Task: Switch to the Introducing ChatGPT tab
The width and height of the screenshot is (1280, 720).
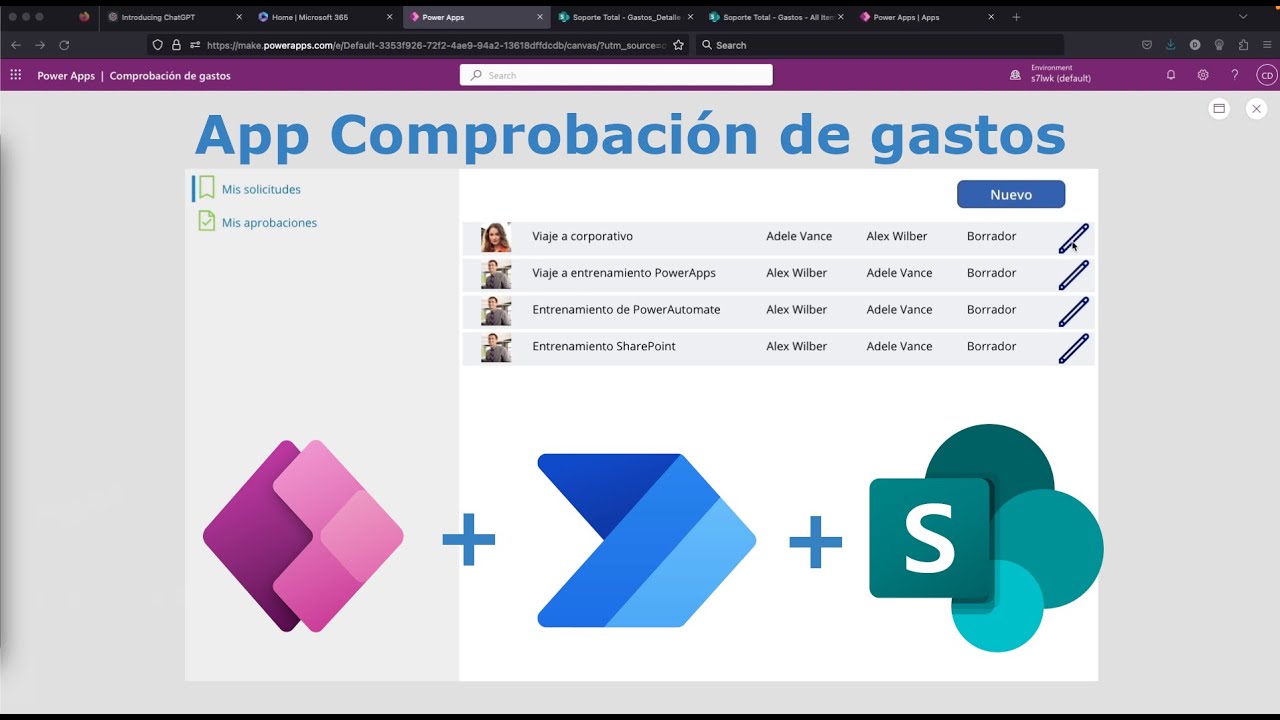Action: click(175, 17)
